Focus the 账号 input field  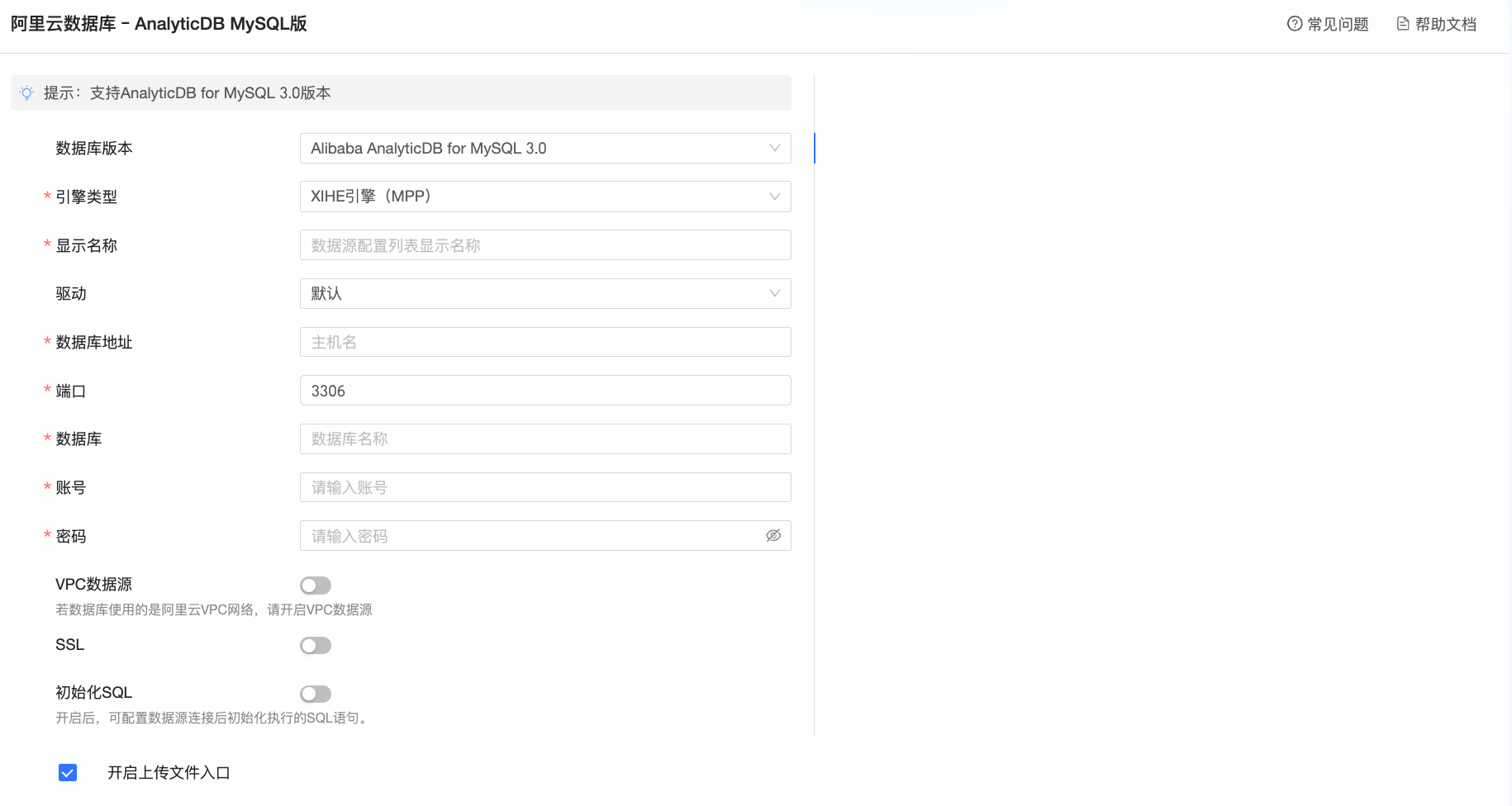(x=545, y=487)
